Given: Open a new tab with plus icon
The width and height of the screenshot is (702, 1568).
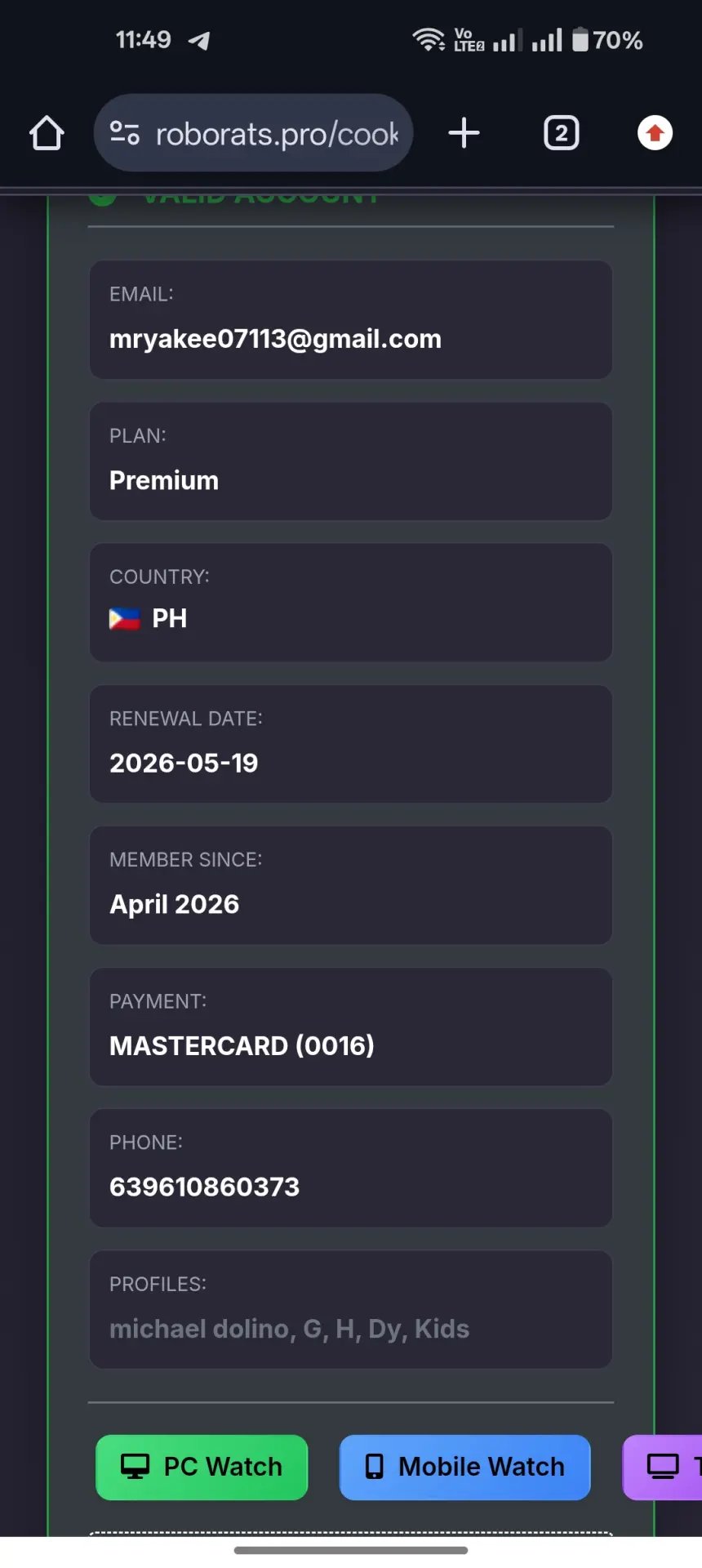Looking at the screenshot, I should coord(464,133).
